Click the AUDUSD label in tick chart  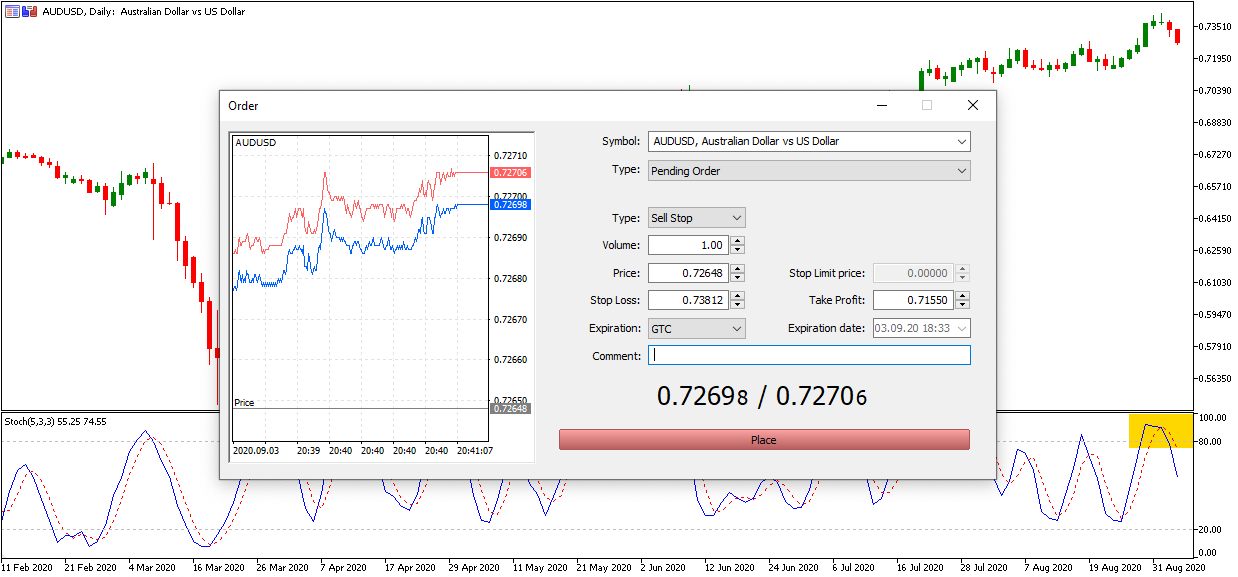click(x=256, y=143)
